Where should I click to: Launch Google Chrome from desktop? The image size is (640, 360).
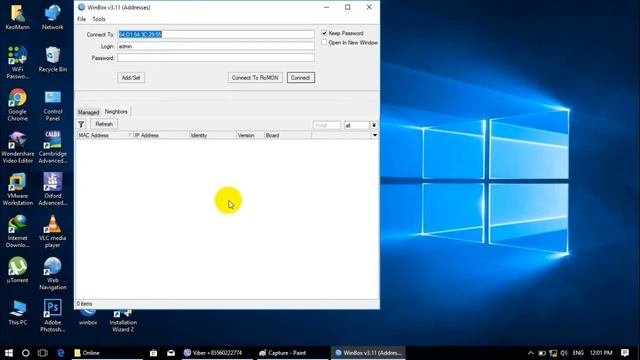pyautogui.click(x=17, y=104)
